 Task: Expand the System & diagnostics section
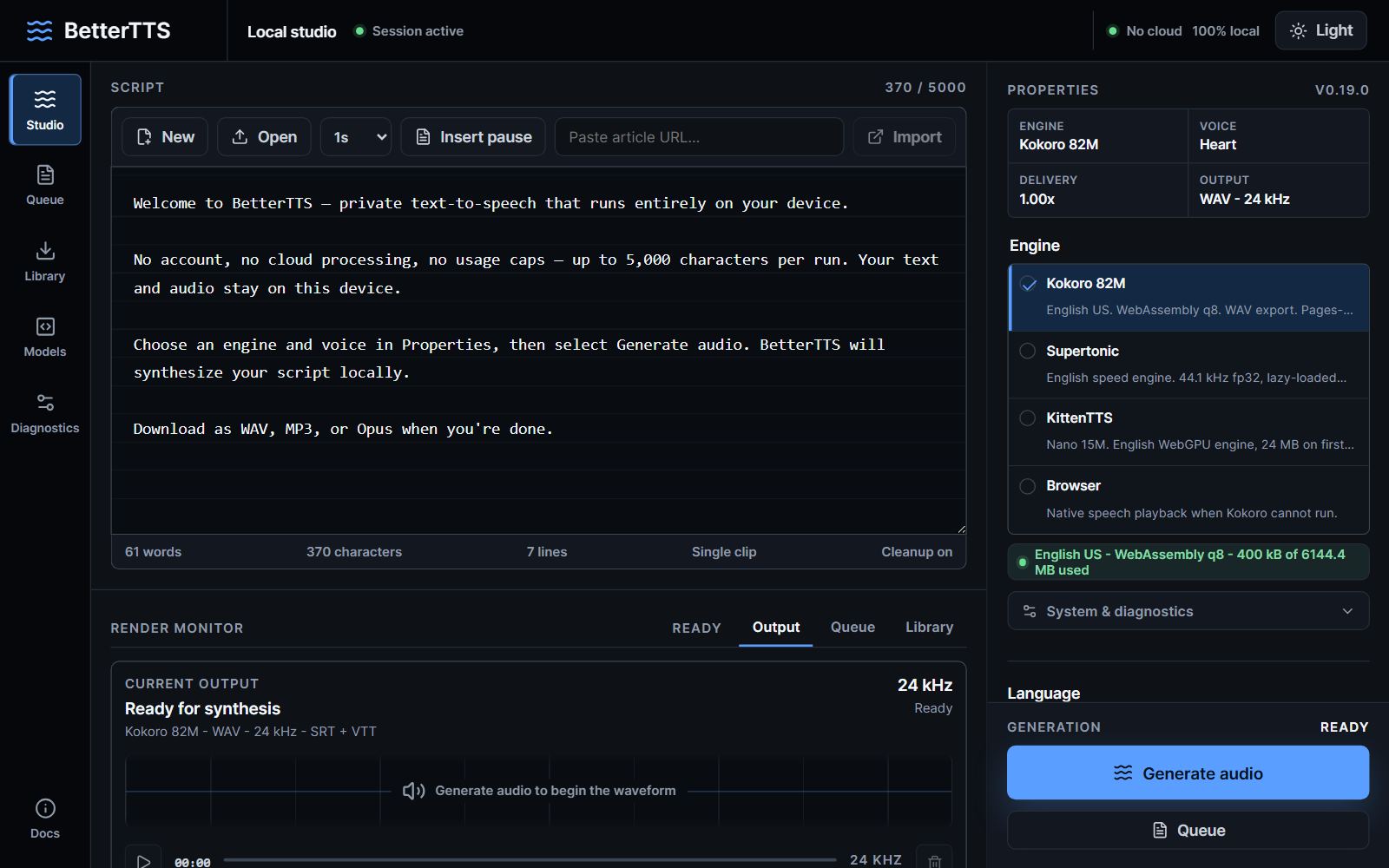[x=1188, y=611]
